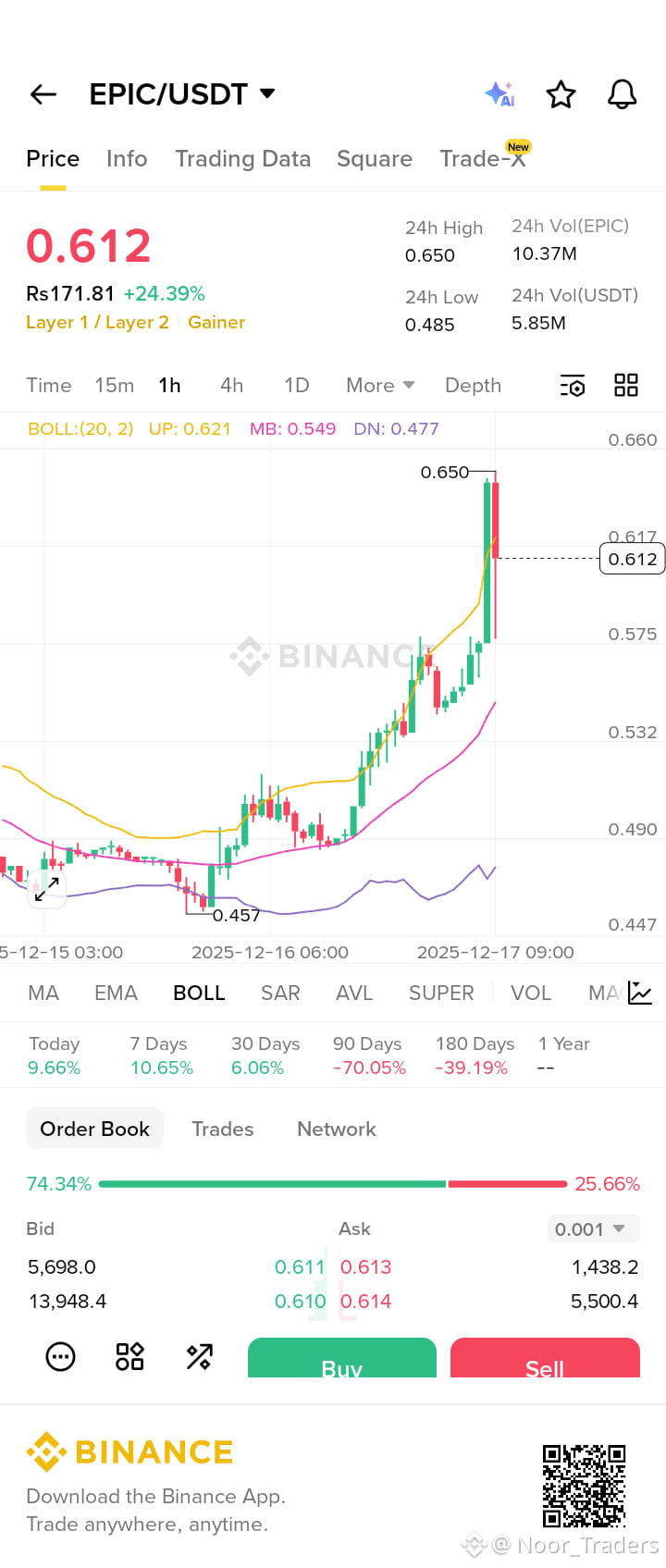Tap the 5,500.4 ask amount

(x=604, y=1302)
